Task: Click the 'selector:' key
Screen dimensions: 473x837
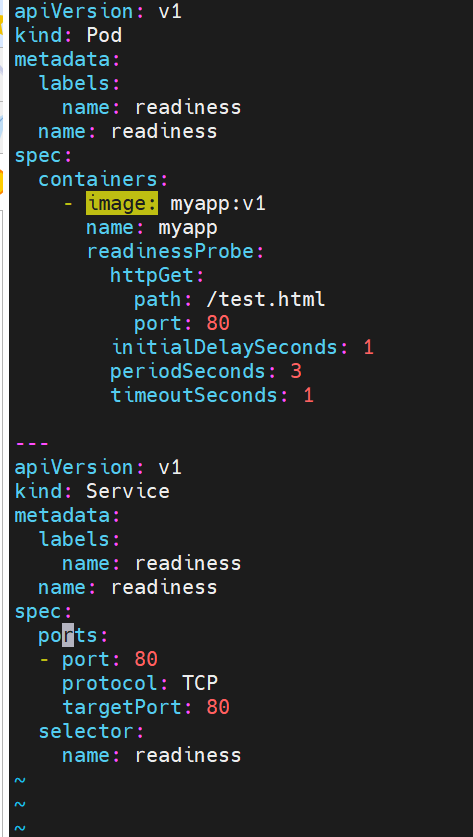Action: coord(91,731)
